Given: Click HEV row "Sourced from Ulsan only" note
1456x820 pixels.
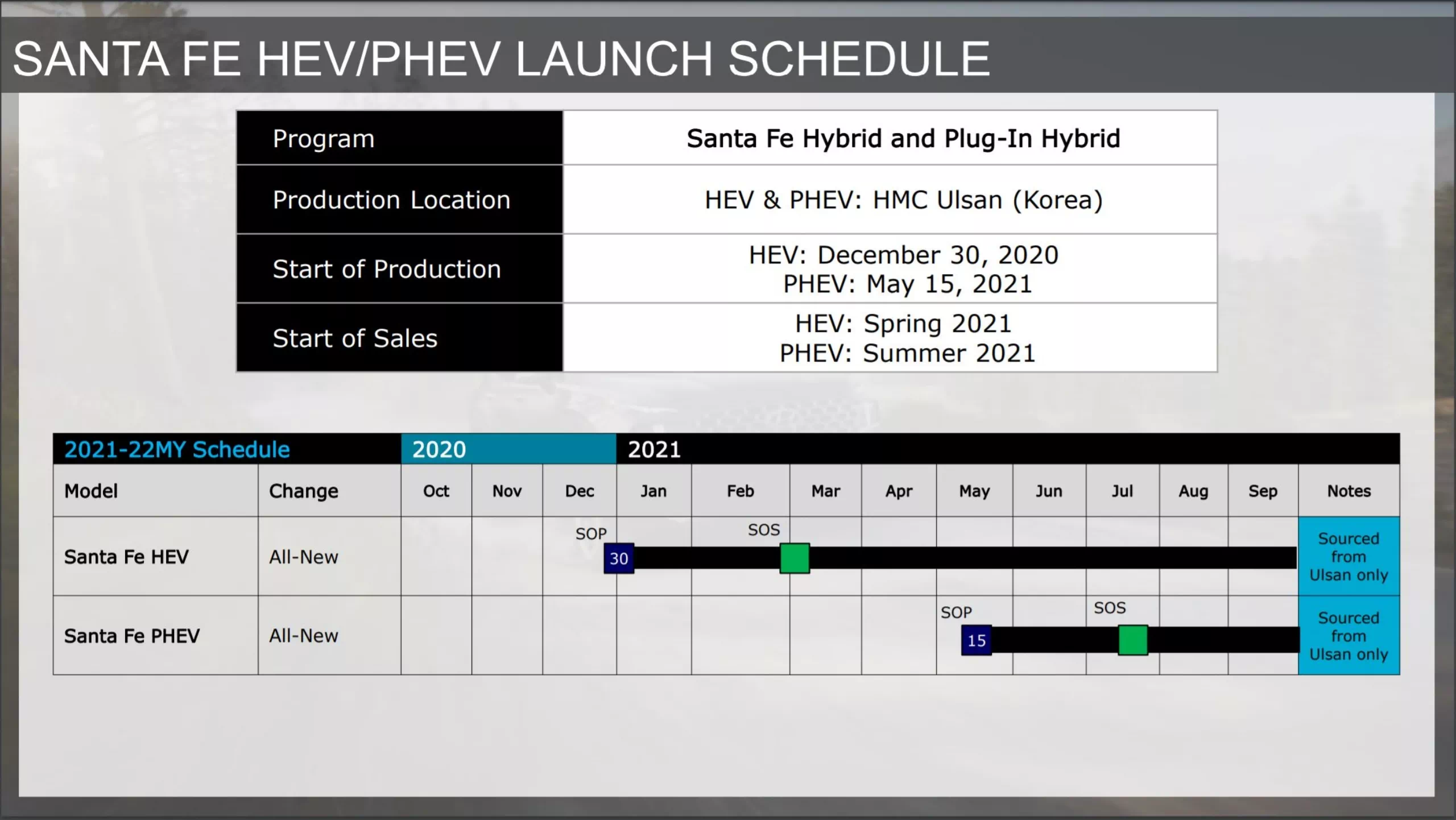Looking at the screenshot, I should tap(1349, 557).
